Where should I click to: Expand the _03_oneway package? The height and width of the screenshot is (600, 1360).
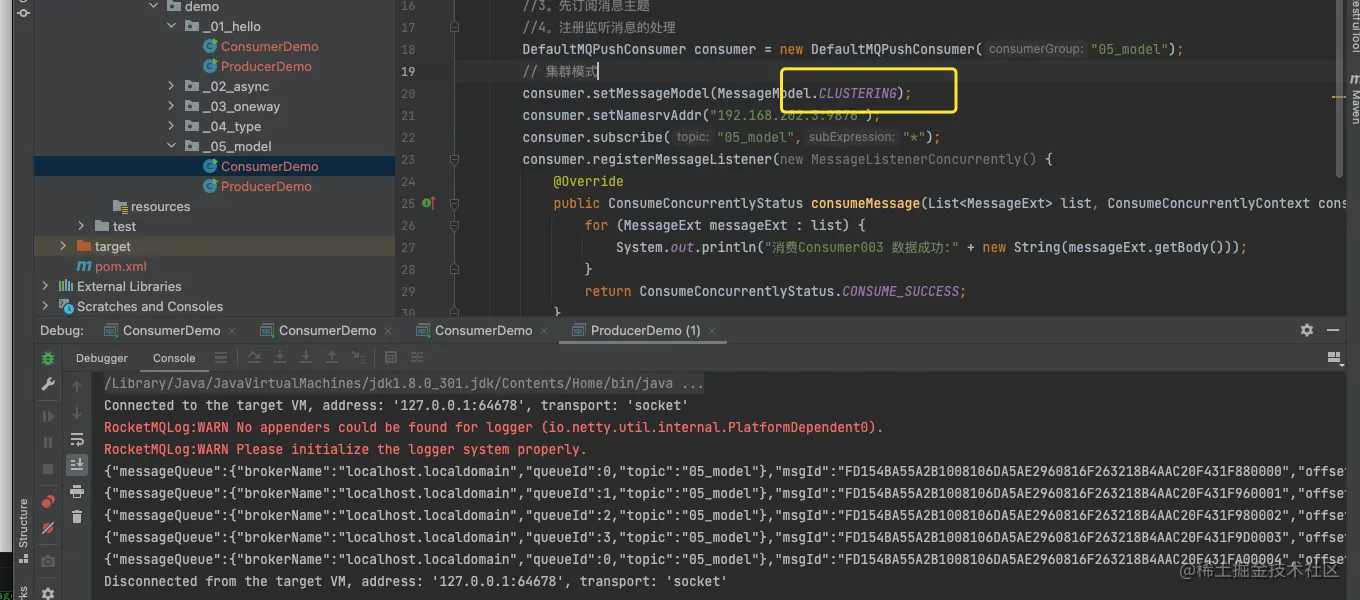(172, 107)
